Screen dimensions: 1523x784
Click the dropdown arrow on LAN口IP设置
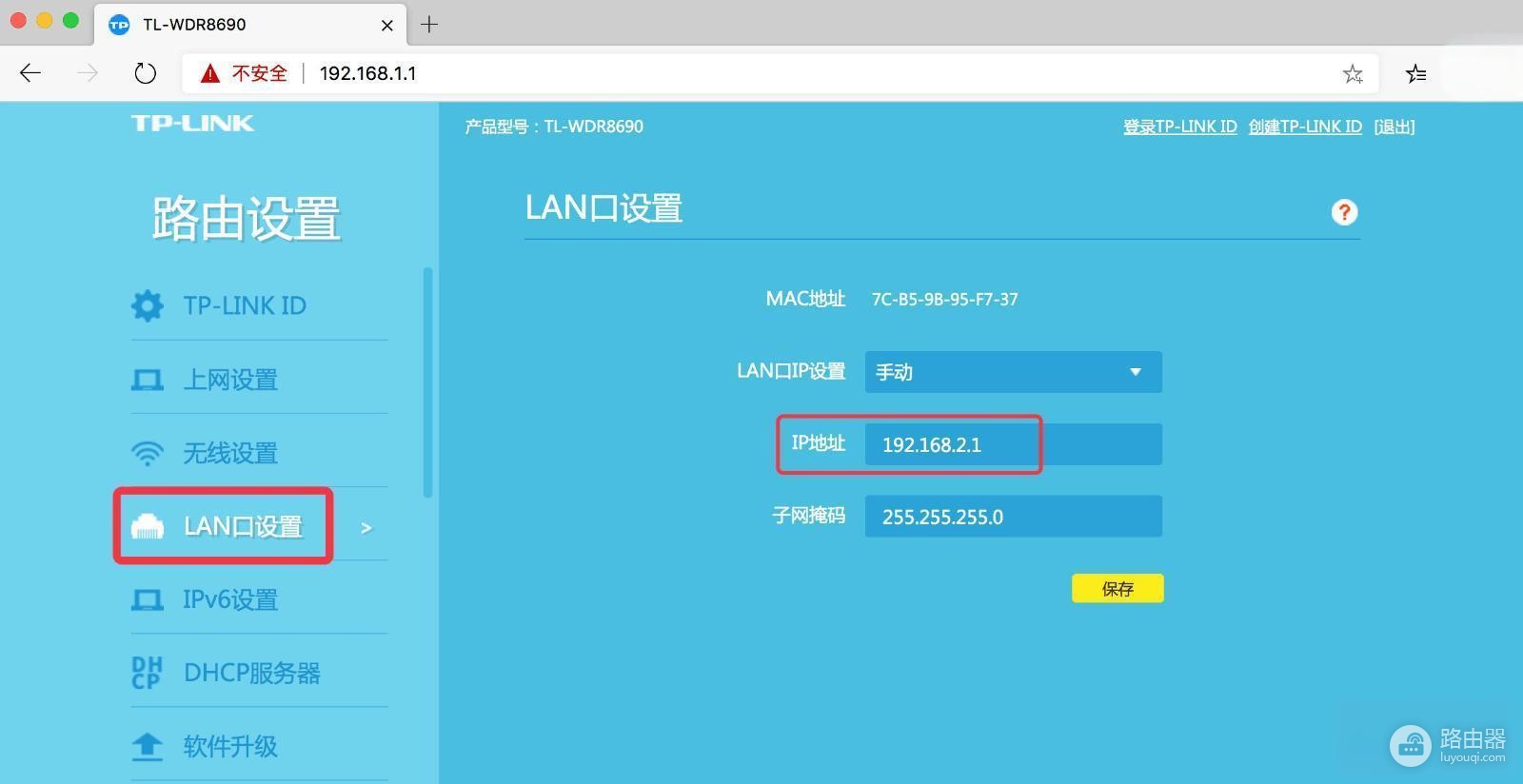(1136, 372)
